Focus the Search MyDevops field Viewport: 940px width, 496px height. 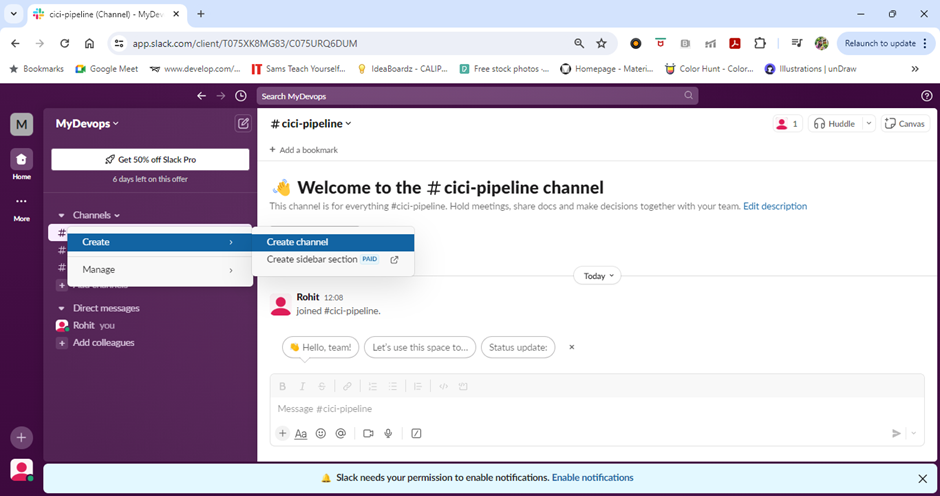tap(477, 96)
